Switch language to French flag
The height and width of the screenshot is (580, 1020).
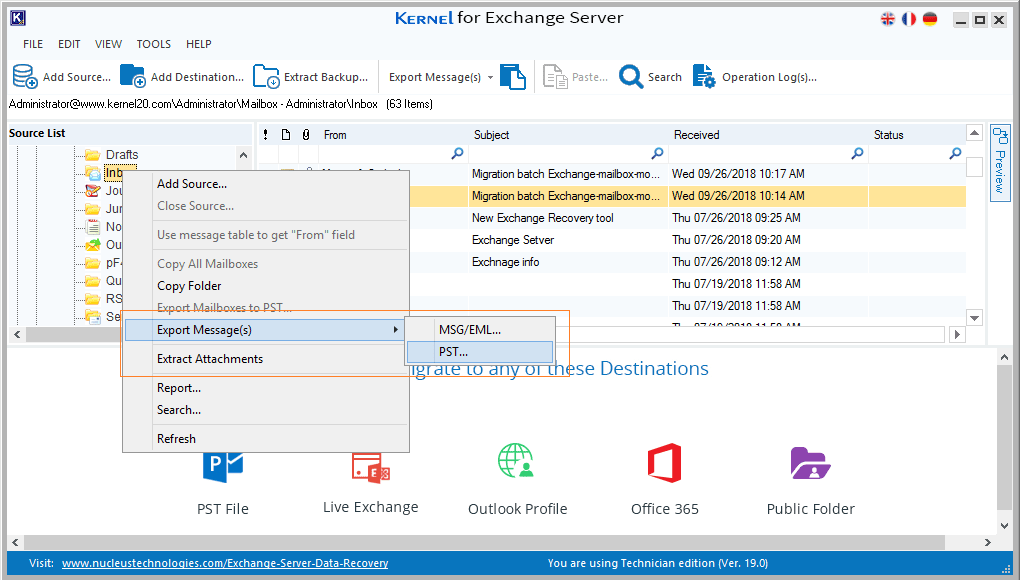pos(909,19)
